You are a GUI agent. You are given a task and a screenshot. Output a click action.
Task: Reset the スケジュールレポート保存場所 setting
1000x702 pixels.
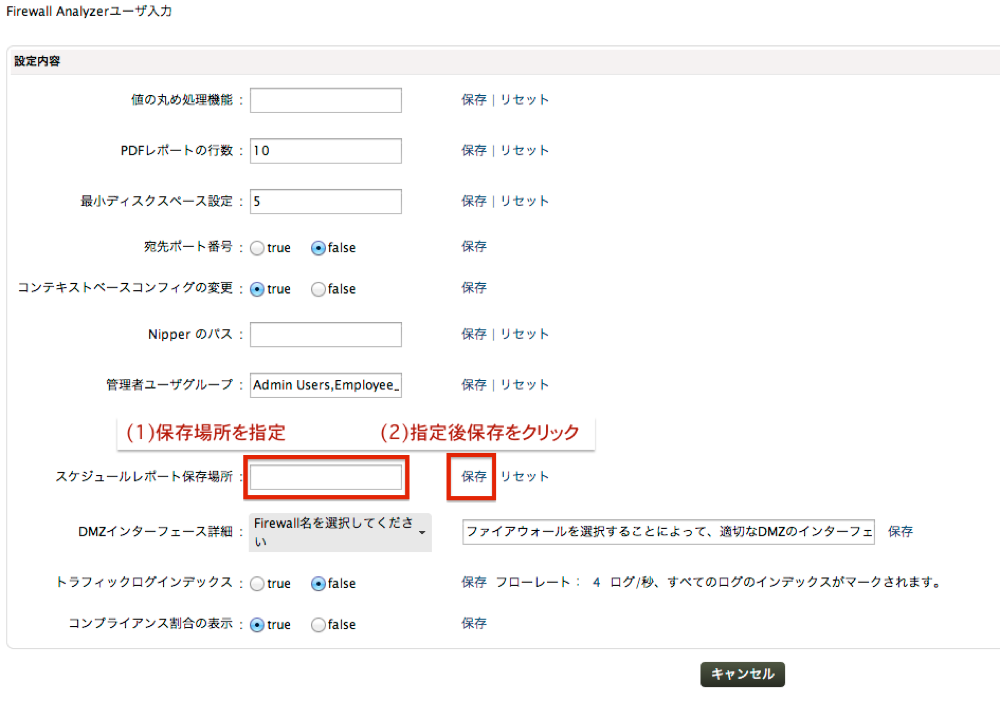524,476
